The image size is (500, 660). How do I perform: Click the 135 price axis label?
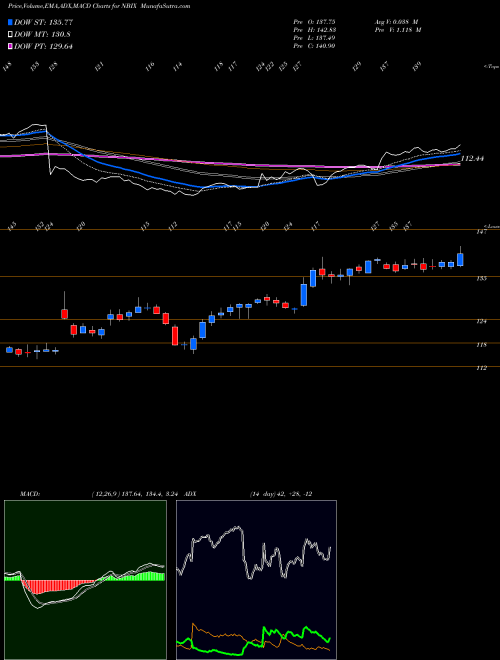482,278
